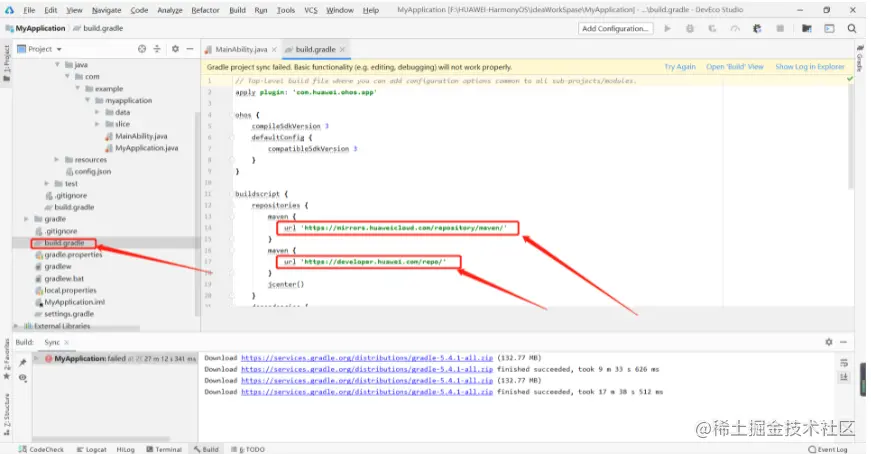Hide the Build panel with minus icon
The width and height of the screenshot is (871, 454).
tap(843, 342)
